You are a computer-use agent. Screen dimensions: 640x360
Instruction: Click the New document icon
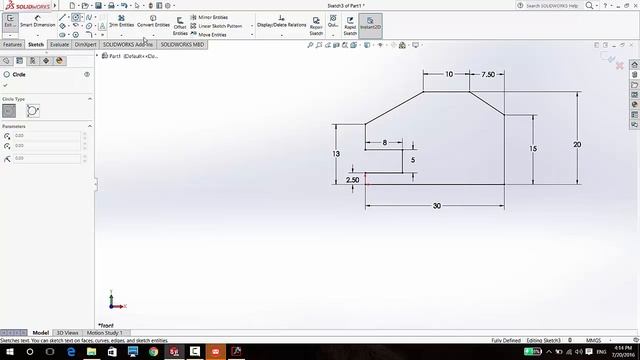(72, 6)
